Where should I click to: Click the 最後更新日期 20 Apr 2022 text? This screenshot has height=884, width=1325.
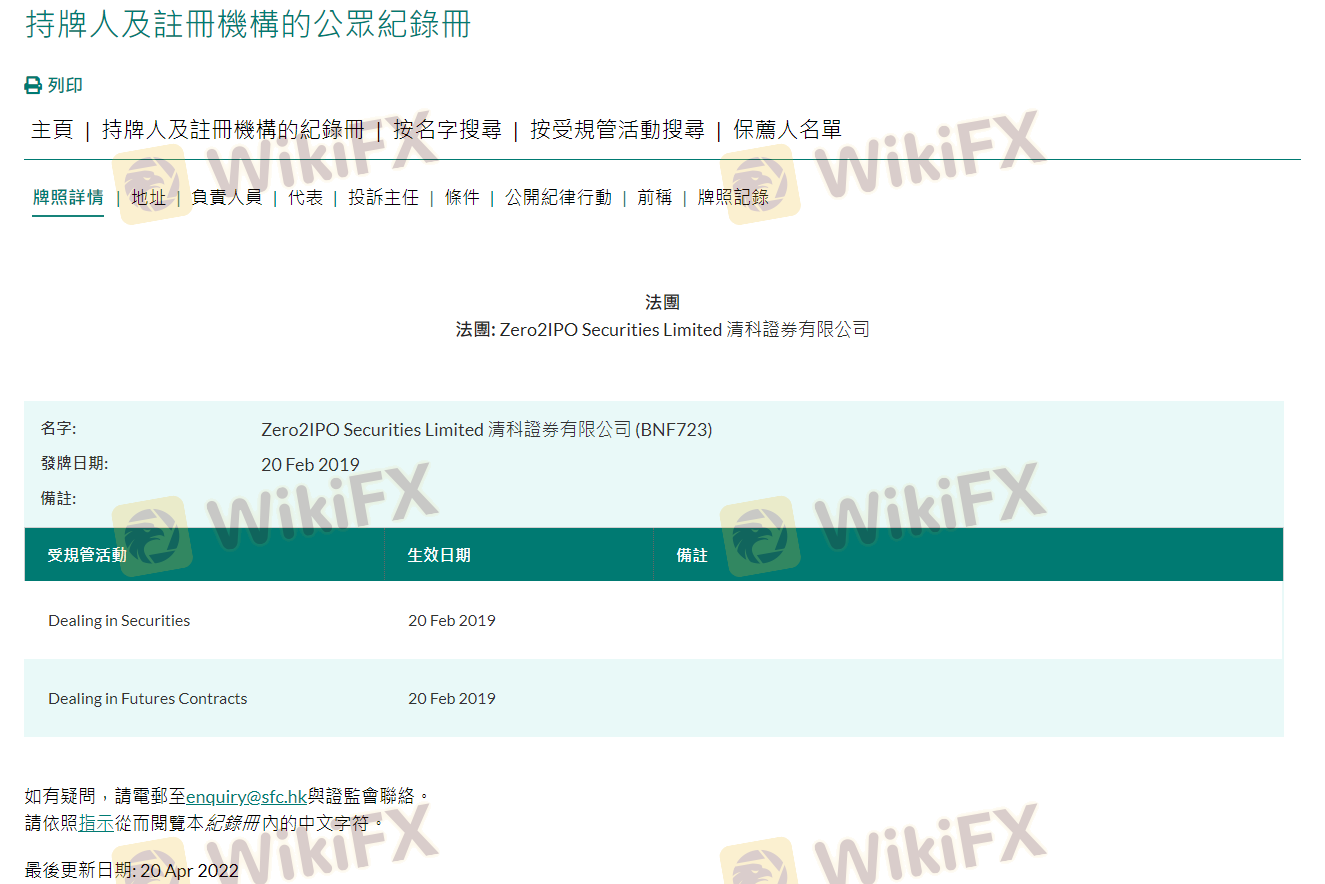(x=132, y=871)
